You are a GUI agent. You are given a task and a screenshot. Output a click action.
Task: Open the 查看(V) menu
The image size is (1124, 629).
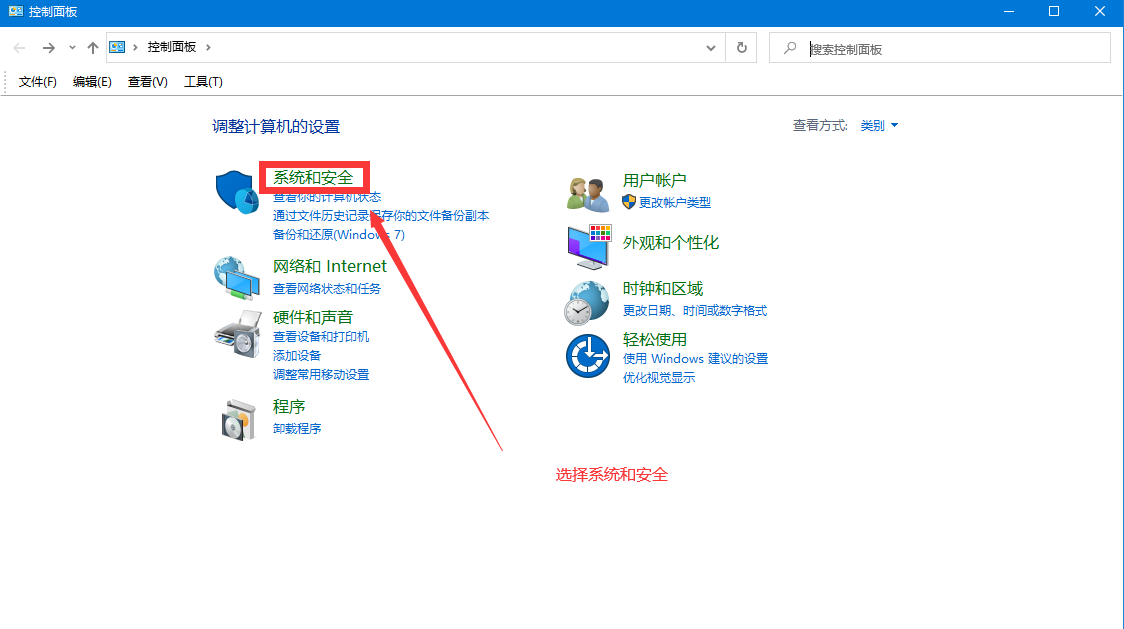click(x=148, y=82)
